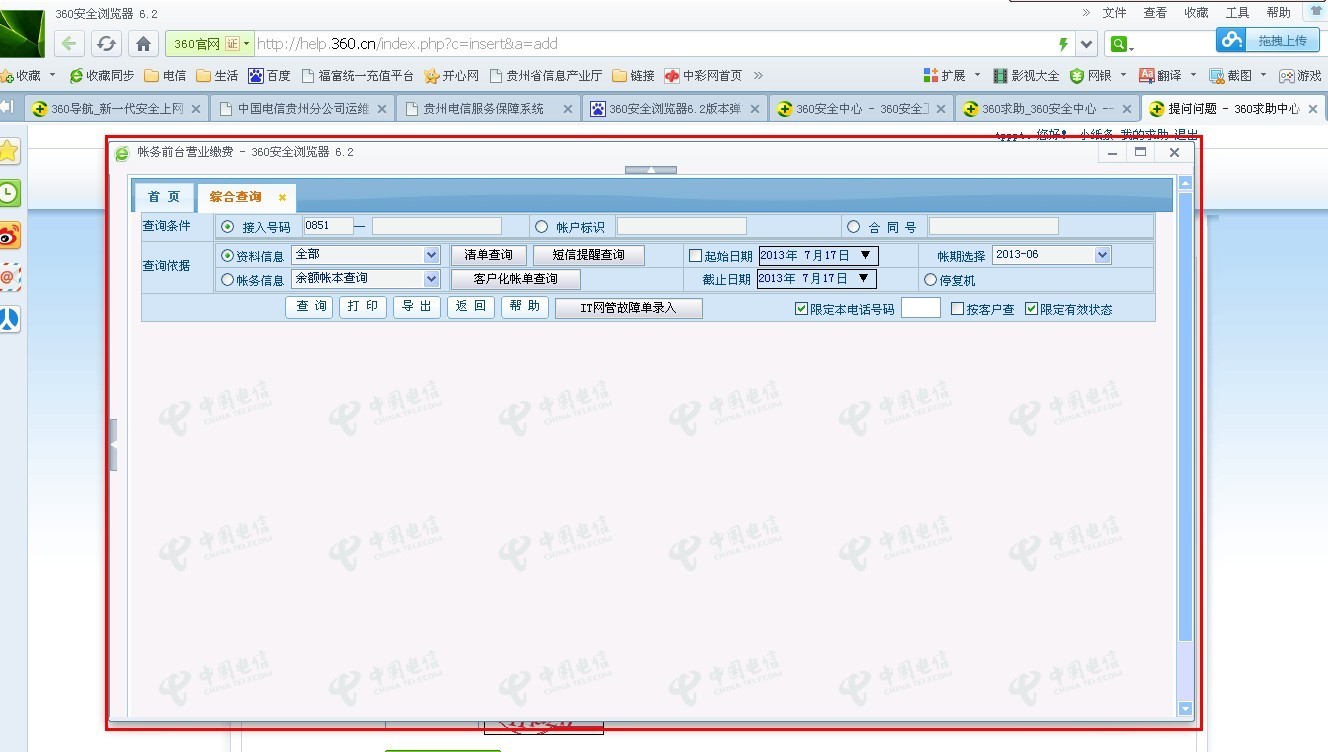Switch to the 首页 tab
1328x752 pixels.
coord(162,197)
